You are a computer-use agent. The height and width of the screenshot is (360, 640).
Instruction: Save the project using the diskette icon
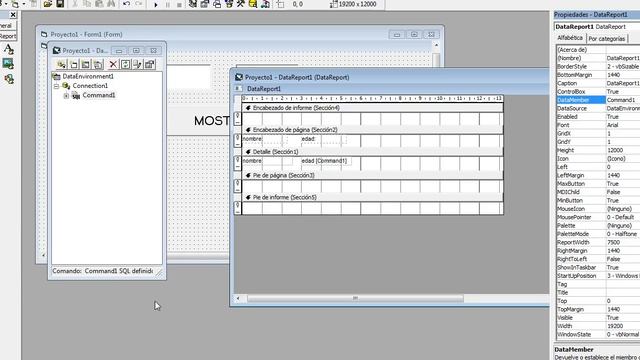[60, 4]
